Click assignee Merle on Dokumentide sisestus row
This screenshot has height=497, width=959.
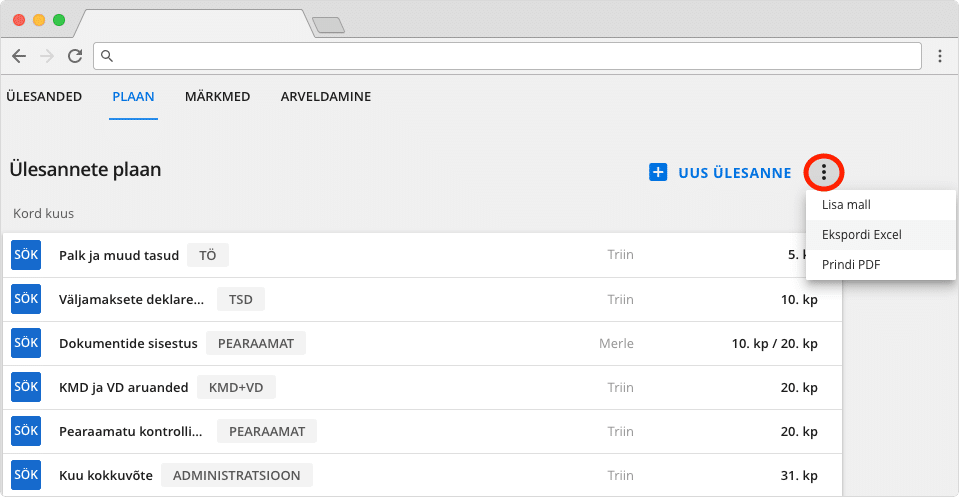(x=616, y=344)
